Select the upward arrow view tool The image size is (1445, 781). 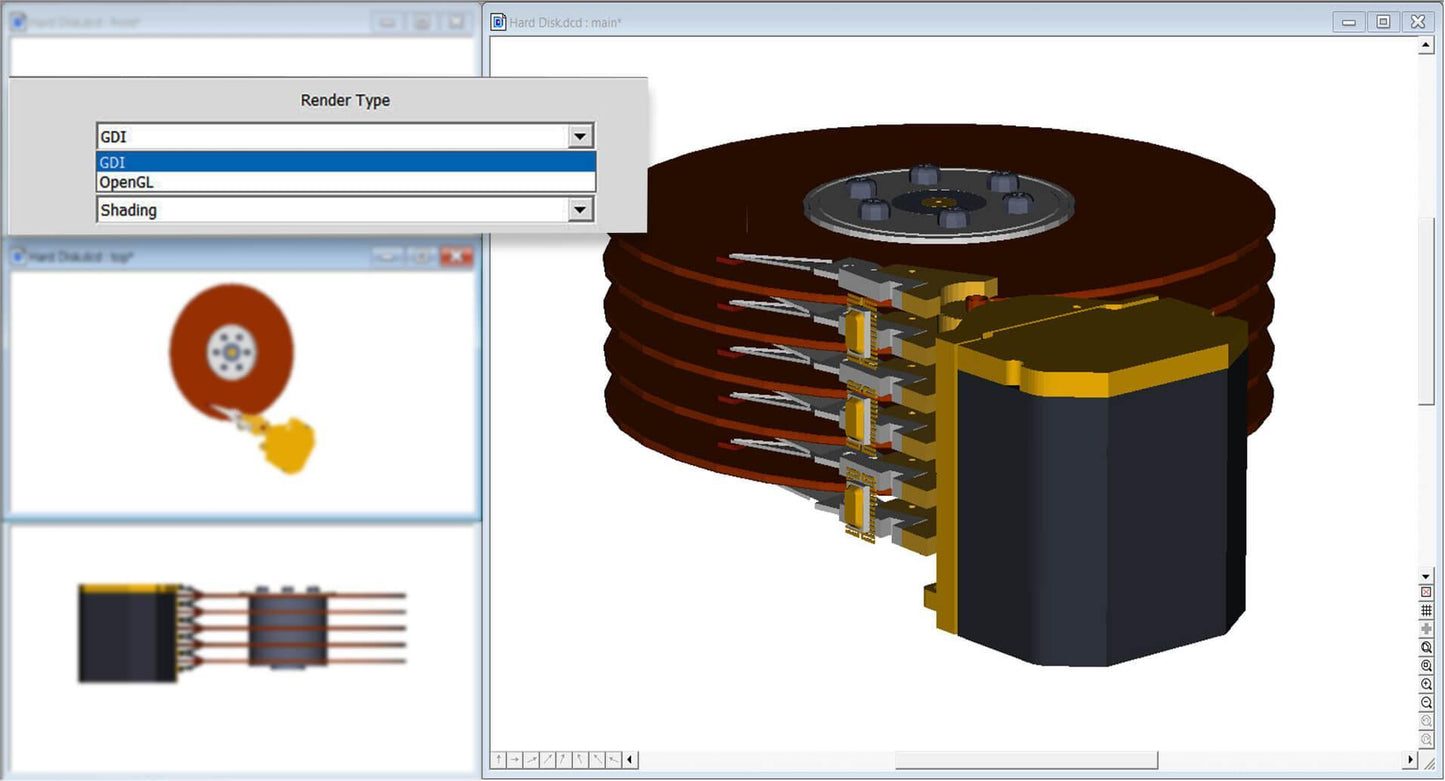[x=499, y=759]
